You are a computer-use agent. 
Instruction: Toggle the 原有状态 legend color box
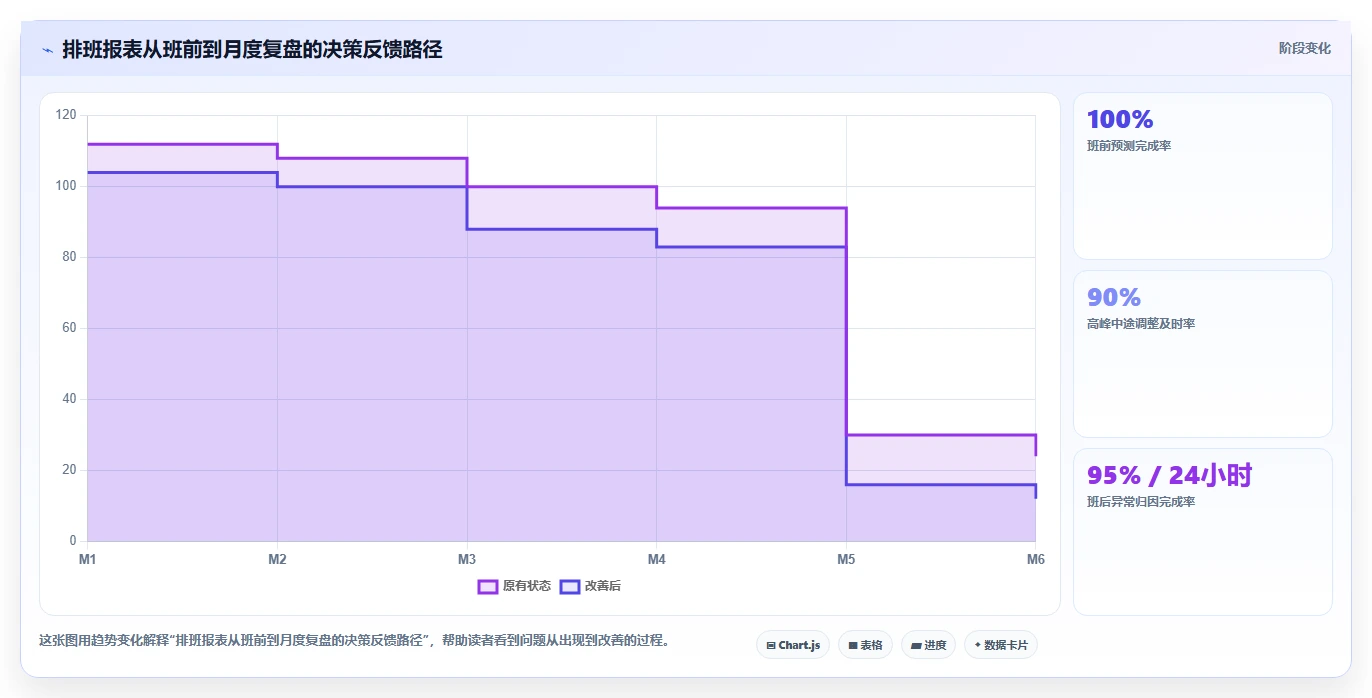pos(488,586)
